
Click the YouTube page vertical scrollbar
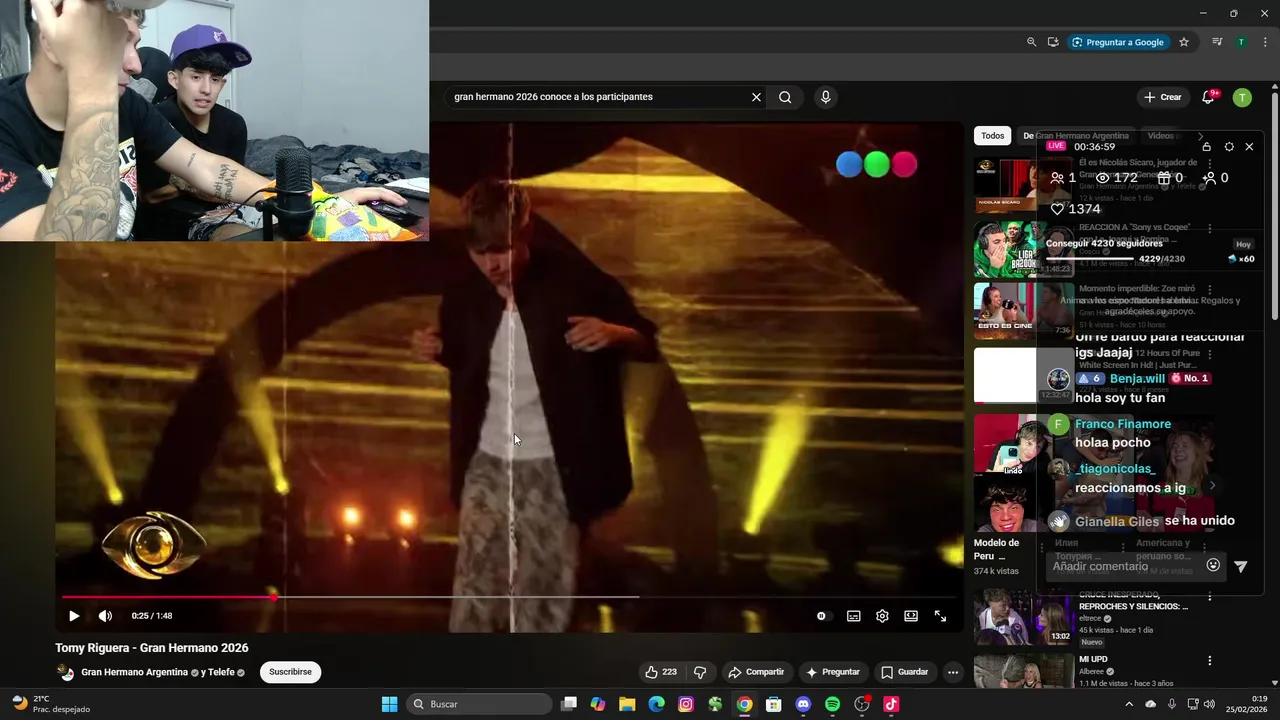[1275, 205]
